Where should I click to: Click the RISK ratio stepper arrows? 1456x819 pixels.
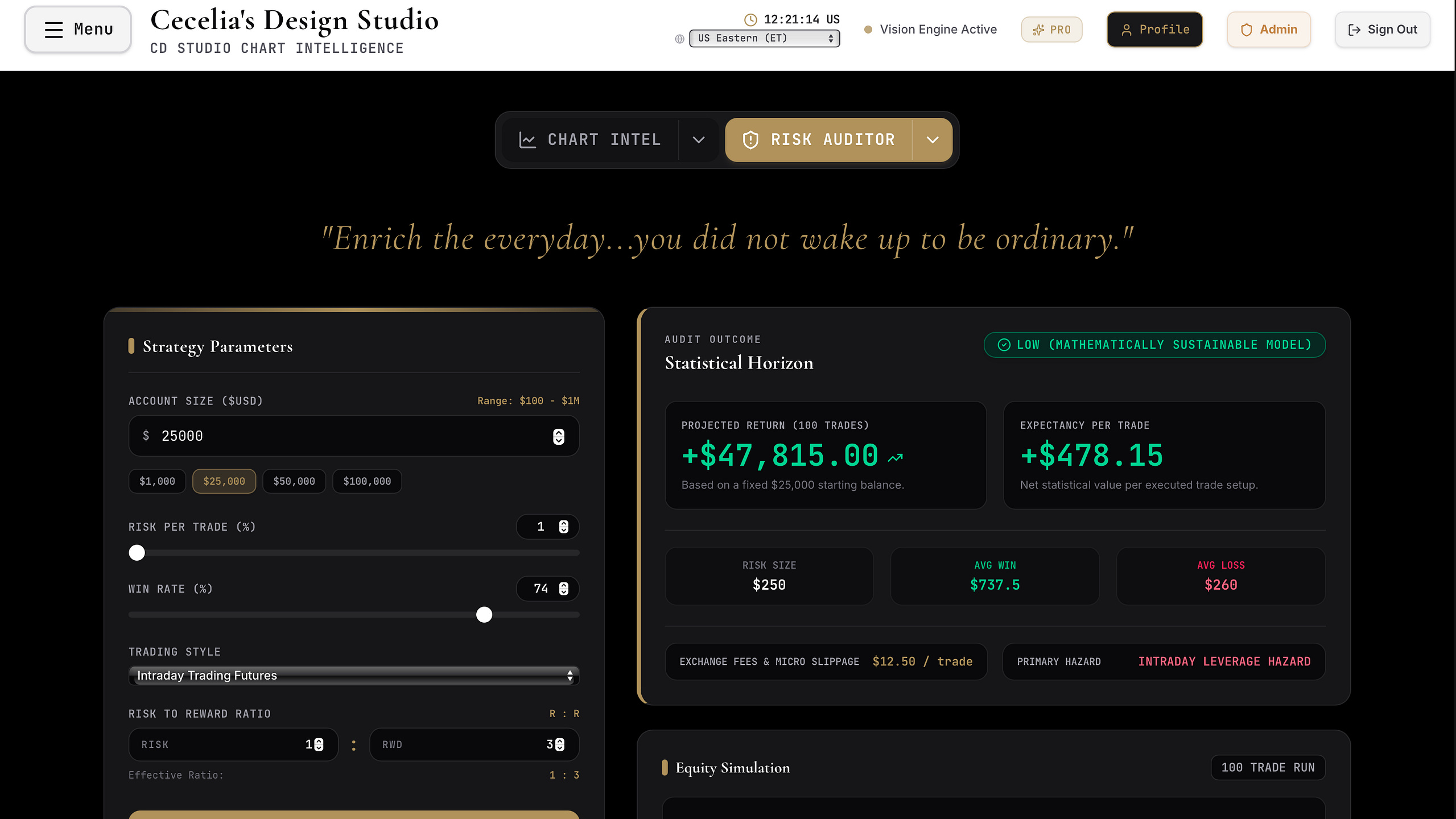[319, 744]
